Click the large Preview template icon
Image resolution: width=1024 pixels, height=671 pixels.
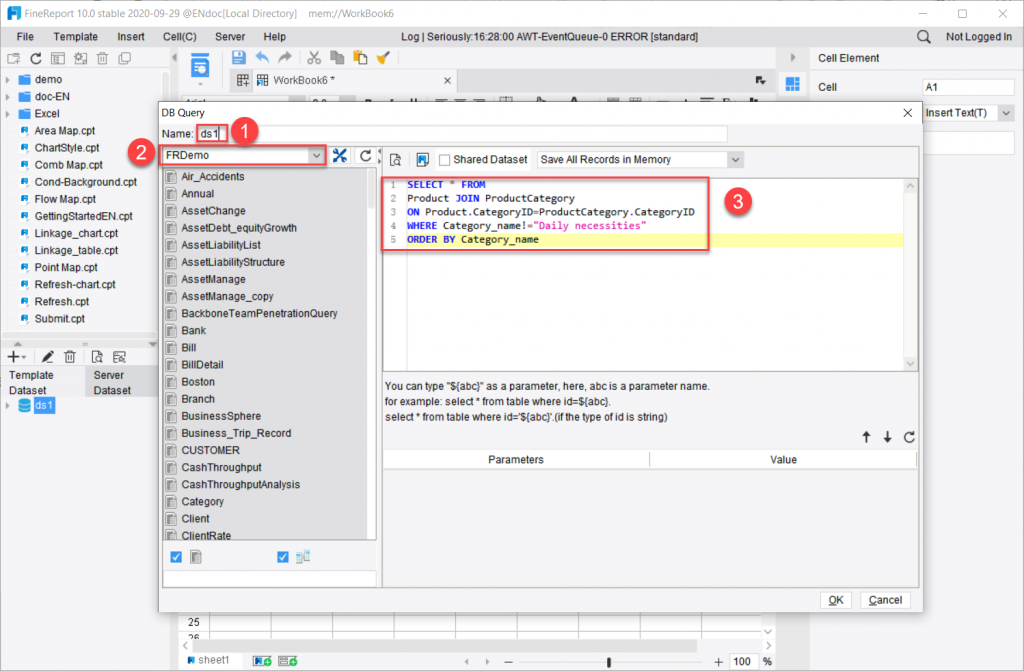click(200, 66)
